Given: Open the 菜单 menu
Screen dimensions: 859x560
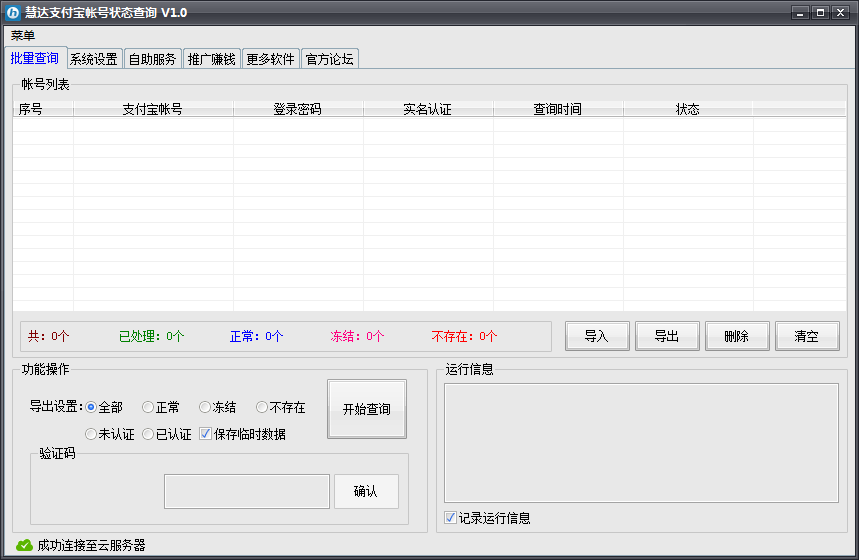Looking at the screenshot, I should [23, 35].
